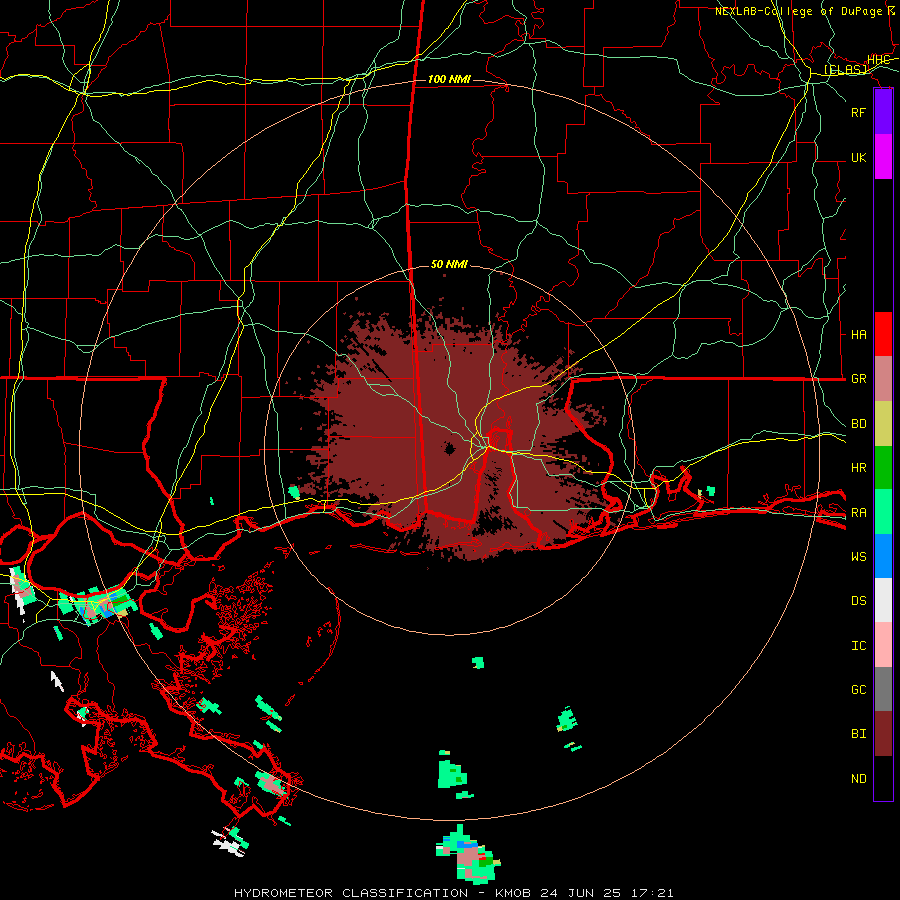Click the 'HYDROMETEOR CLASSIFICATION' title text
This screenshot has width=900, height=900.
click(351, 893)
